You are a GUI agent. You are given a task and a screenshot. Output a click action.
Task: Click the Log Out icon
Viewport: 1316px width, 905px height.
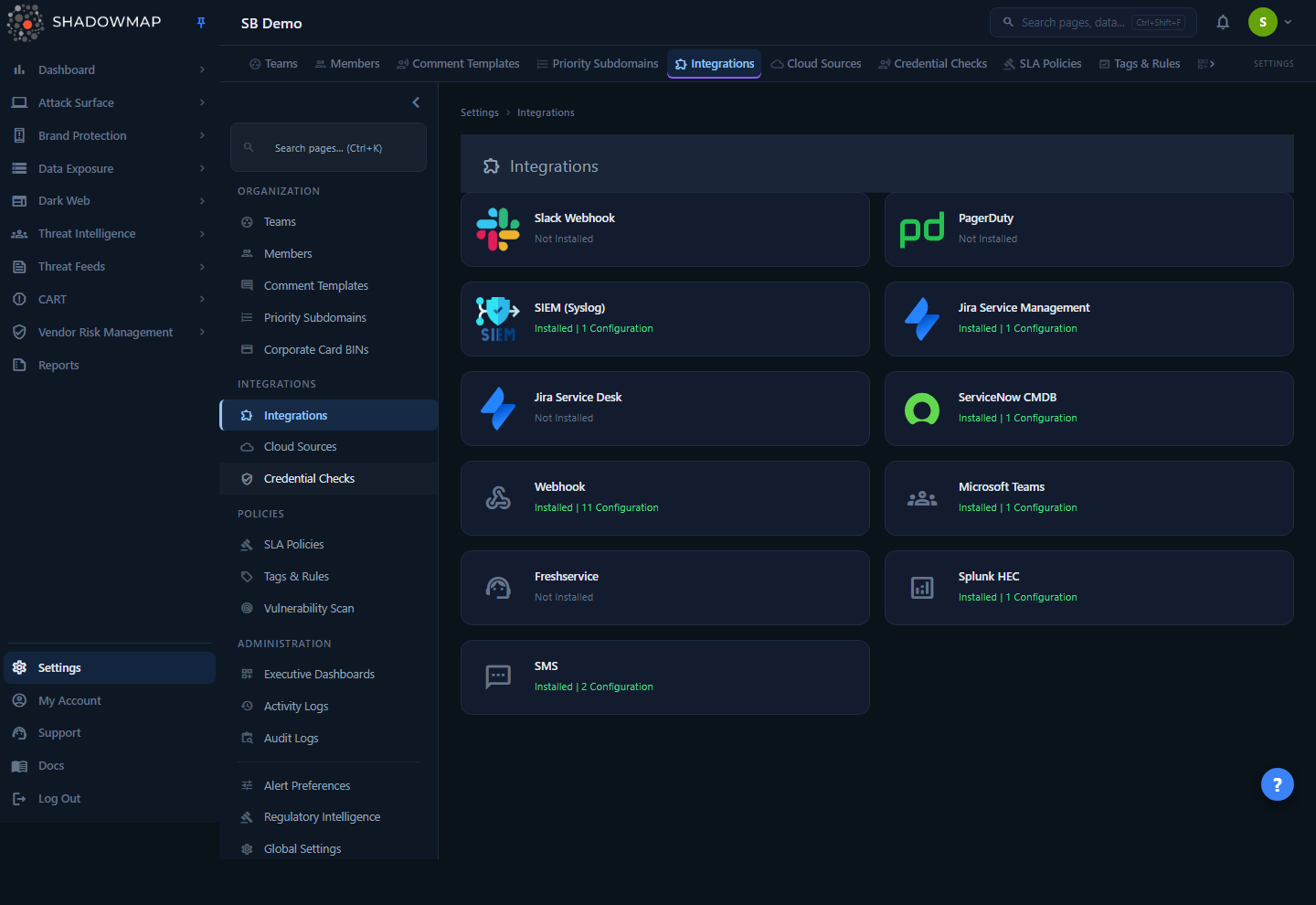pyautogui.click(x=19, y=799)
